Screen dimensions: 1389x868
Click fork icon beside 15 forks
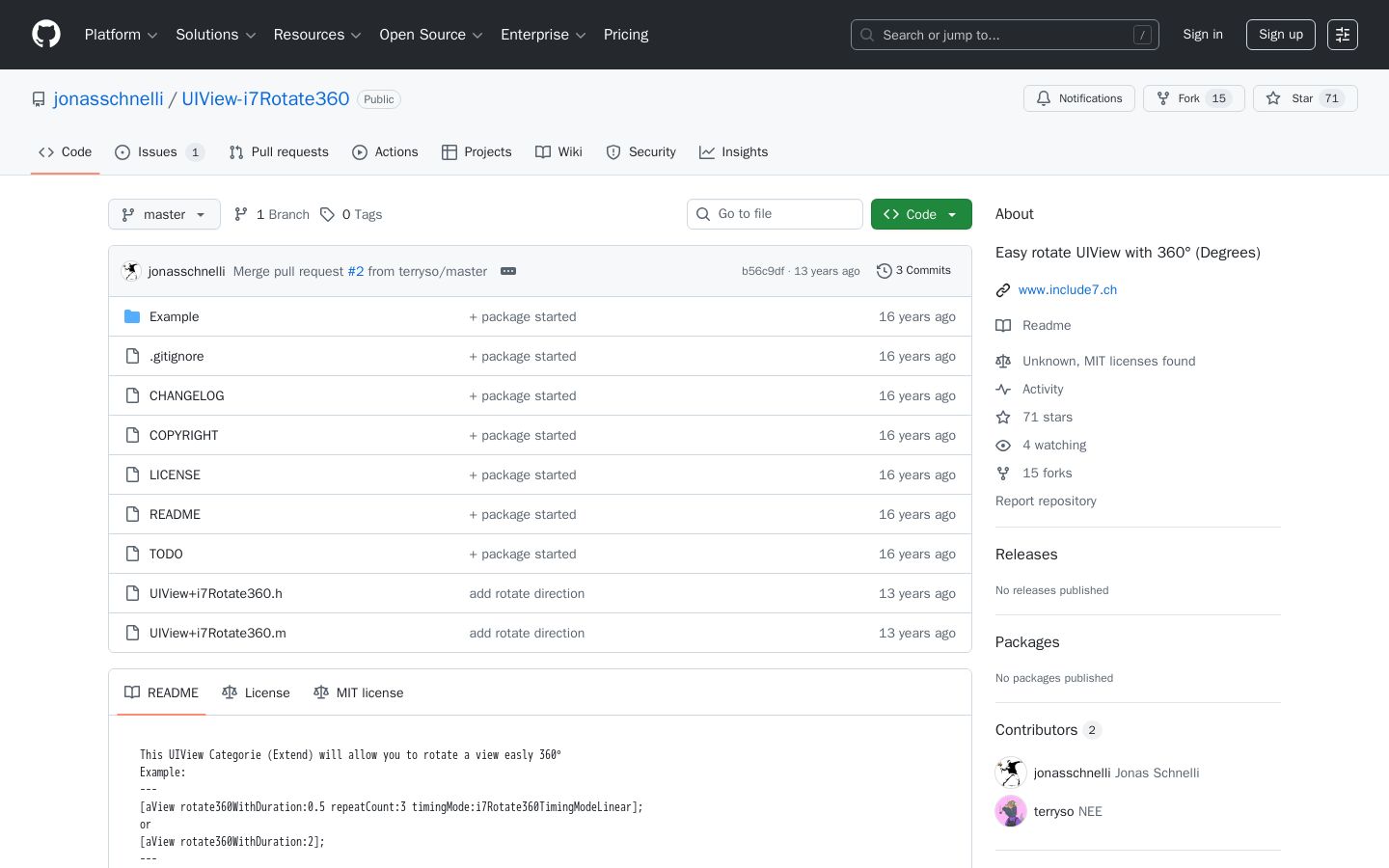[1003, 473]
